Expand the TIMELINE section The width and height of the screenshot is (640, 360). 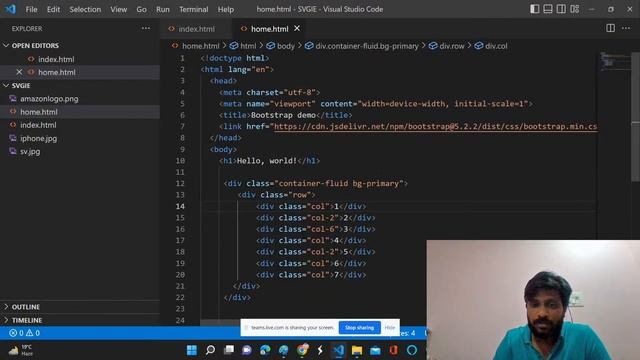(27, 320)
